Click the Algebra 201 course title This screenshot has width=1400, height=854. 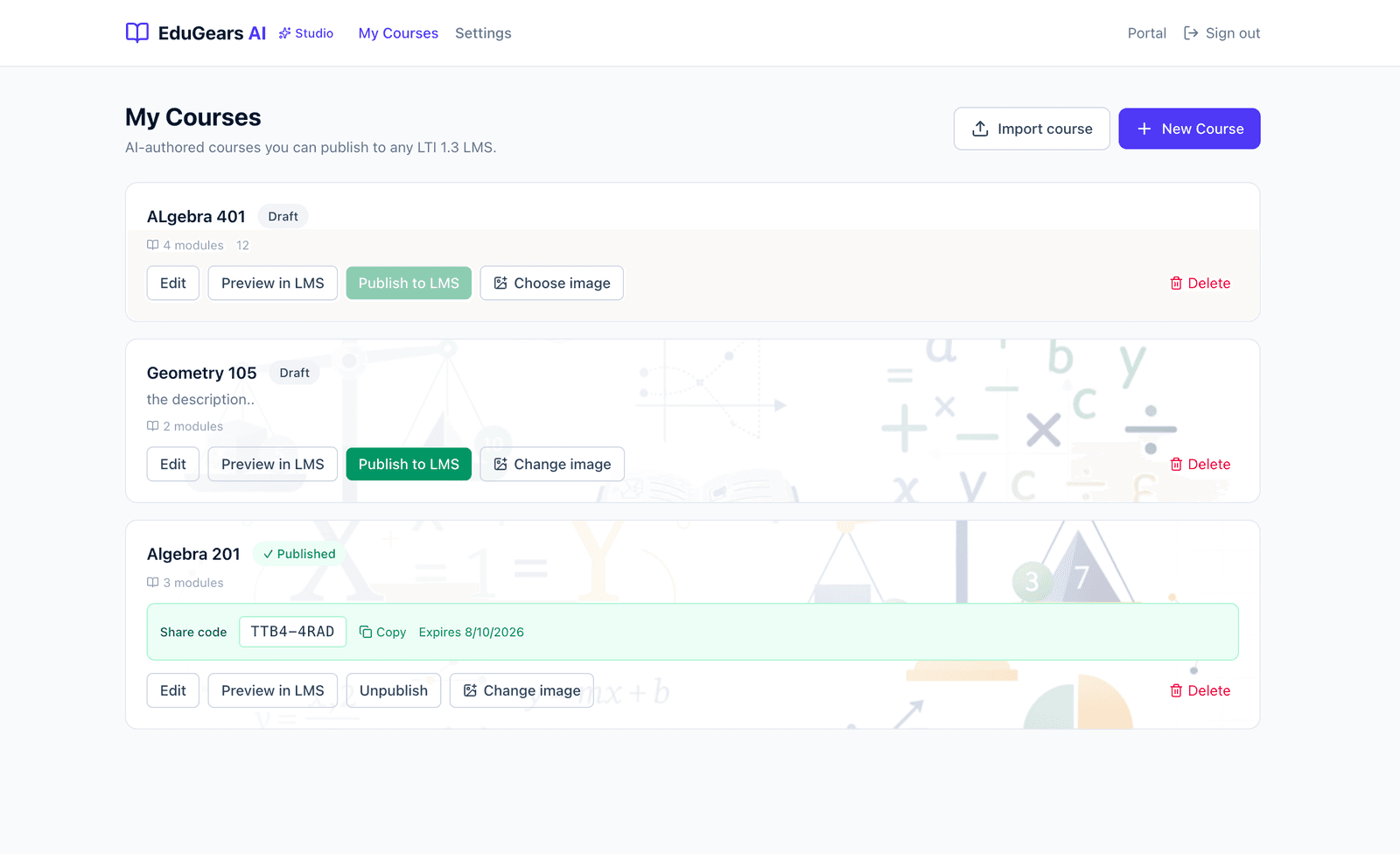[x=193, y=555]
